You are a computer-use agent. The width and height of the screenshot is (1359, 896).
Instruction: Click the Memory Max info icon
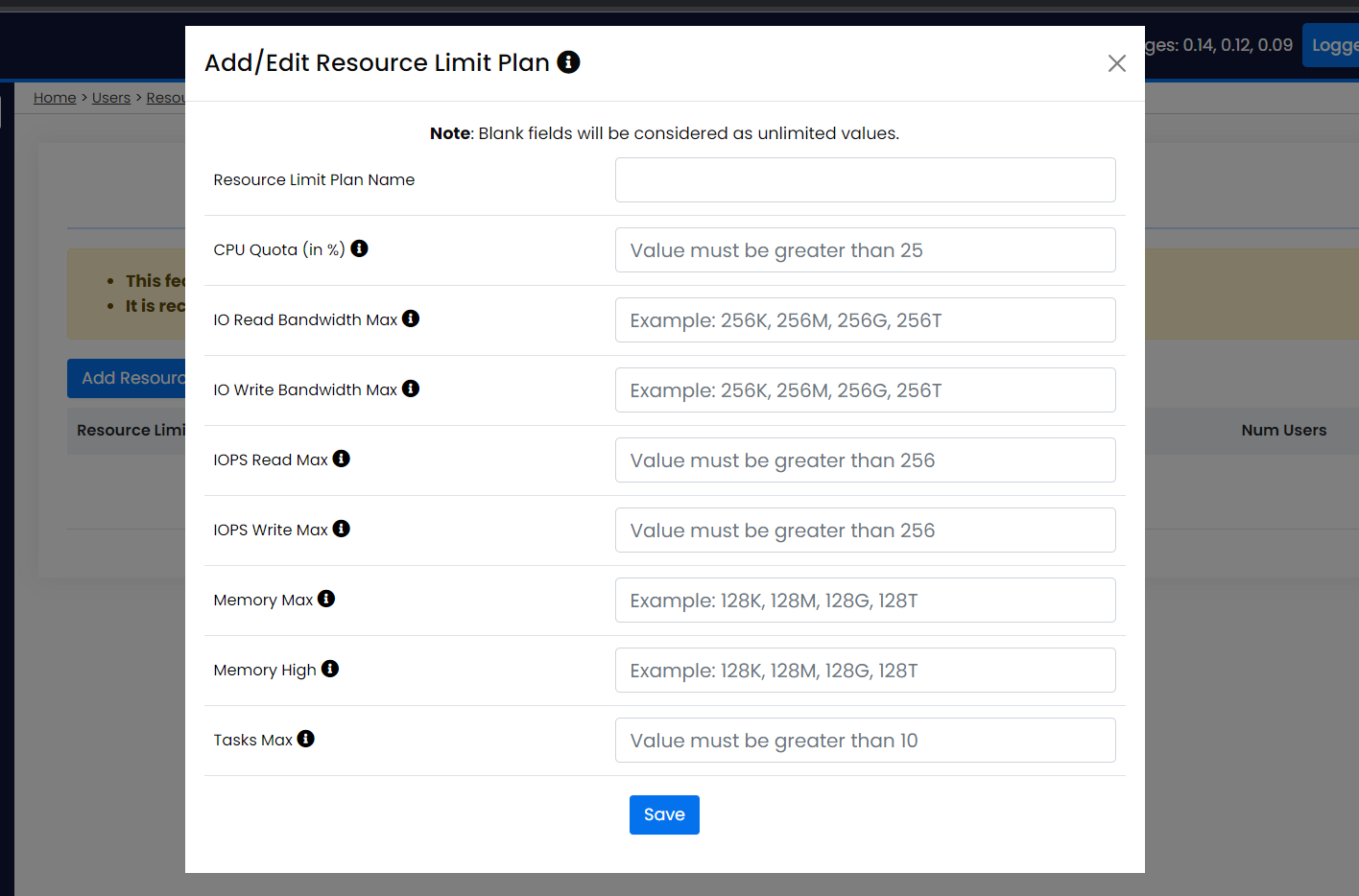pos(326,599)
